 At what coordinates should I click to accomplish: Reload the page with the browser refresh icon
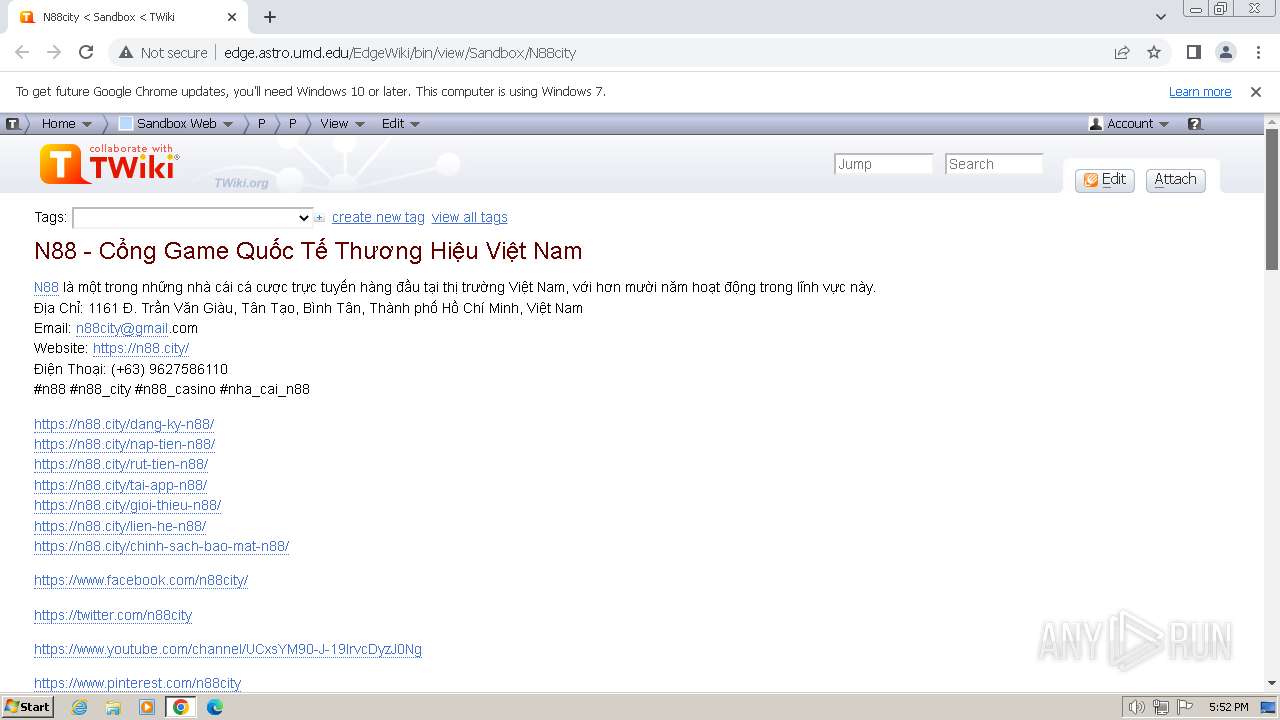click(x=86, y=52)
